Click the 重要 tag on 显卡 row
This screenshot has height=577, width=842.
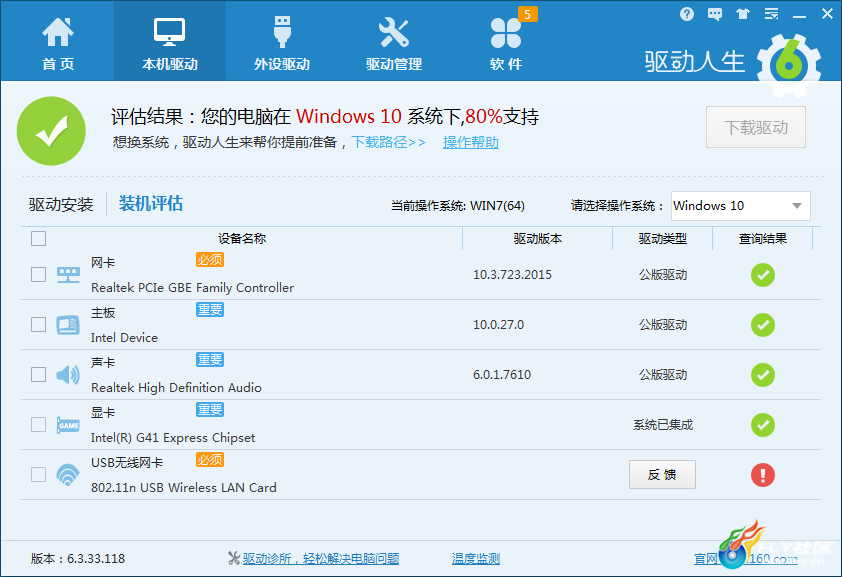[210, 410]
